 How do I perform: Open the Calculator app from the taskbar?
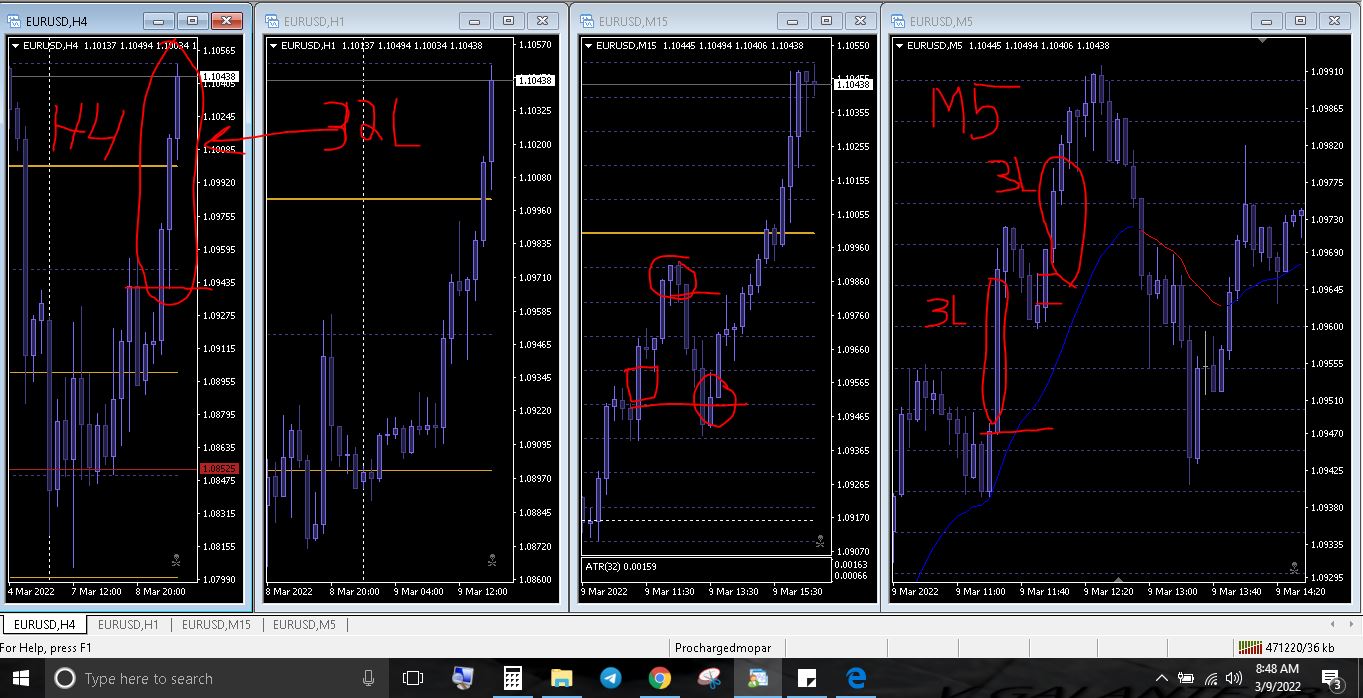tap(512, 678)
